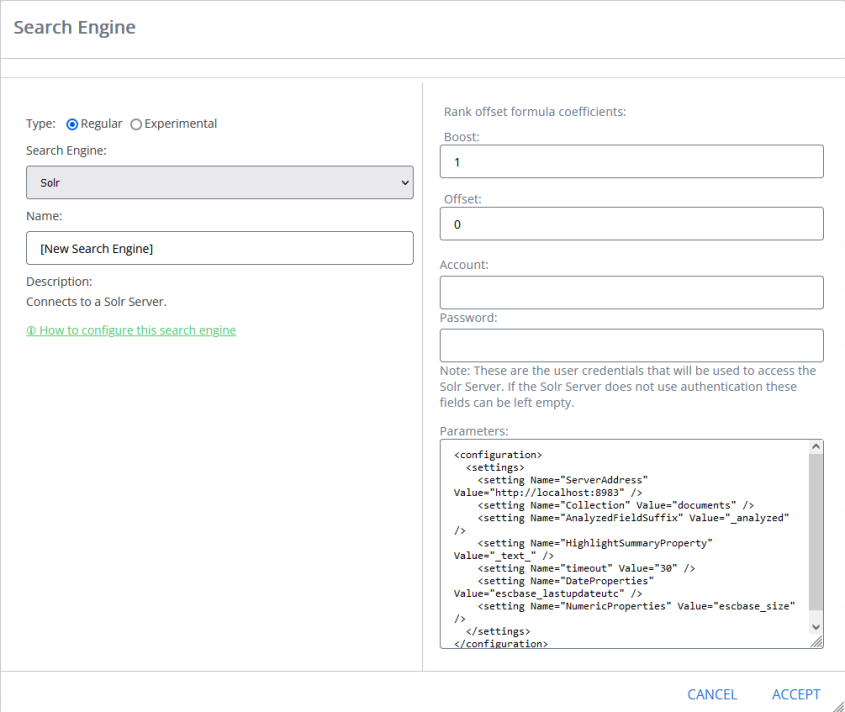The image size is (845, 712).
Task: Select the Experimental type radio button
Action: [136, 125]
